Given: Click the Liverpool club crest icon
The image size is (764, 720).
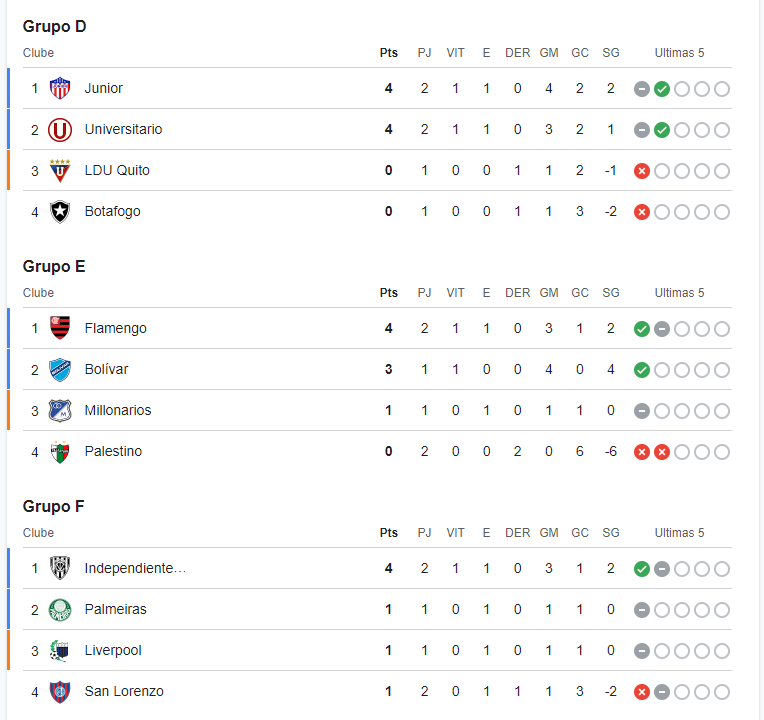Looking at the screenshot, I should pyautogui.click(x=60, y=650).
